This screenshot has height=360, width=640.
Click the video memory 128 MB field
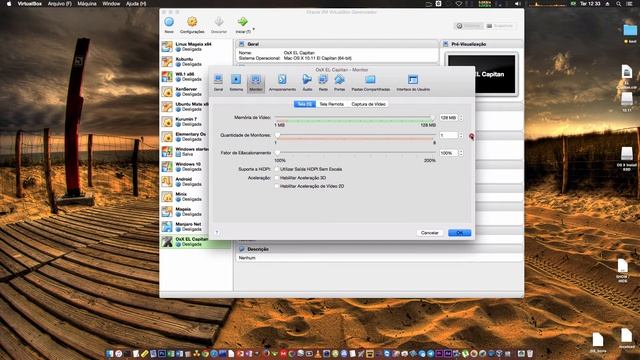point(449,118)
